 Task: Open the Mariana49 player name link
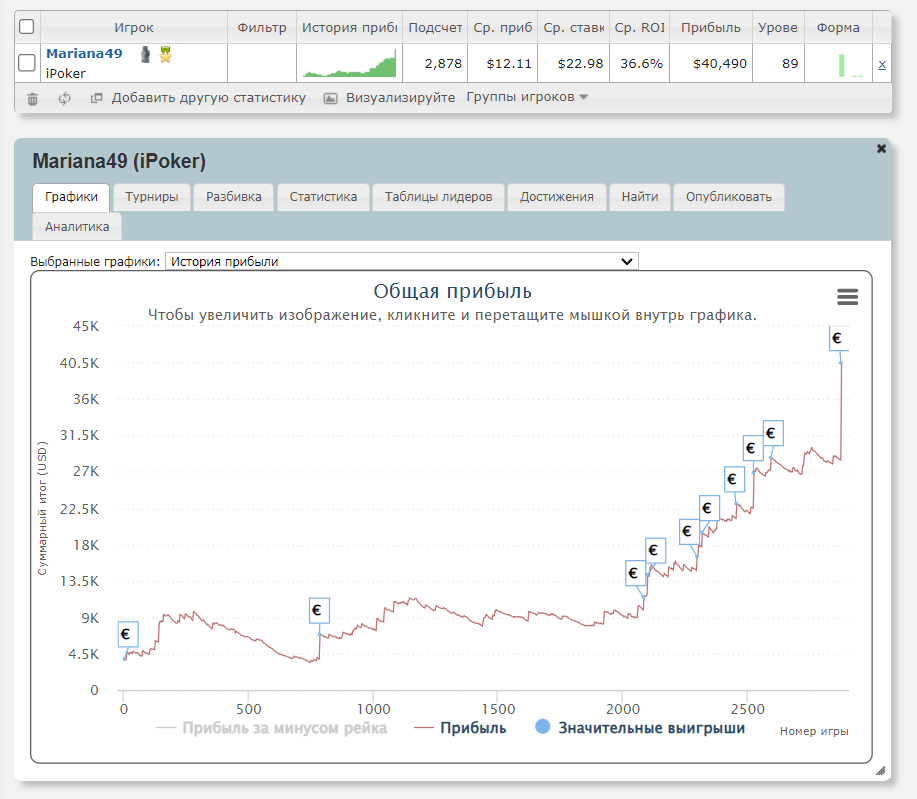pyautogui.click(x=84, y=53)
